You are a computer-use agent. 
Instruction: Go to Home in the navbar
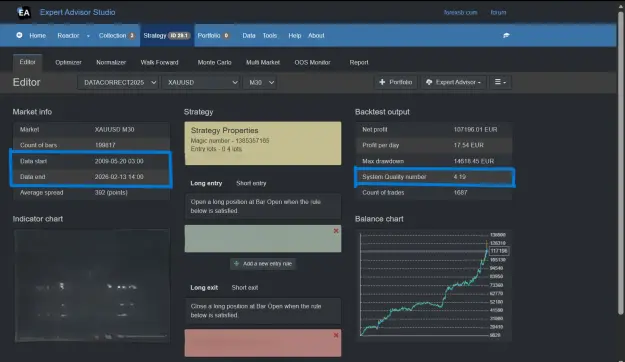pos(37,35)
